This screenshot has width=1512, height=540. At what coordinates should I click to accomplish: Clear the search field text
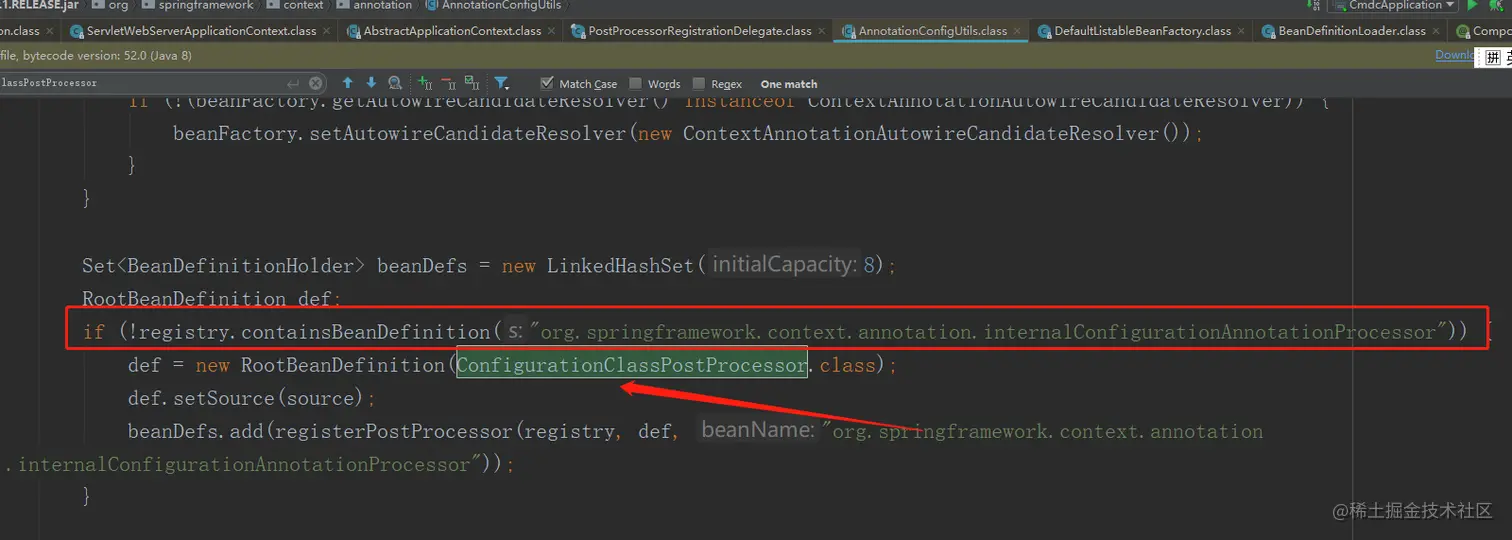tap(315, 84)
